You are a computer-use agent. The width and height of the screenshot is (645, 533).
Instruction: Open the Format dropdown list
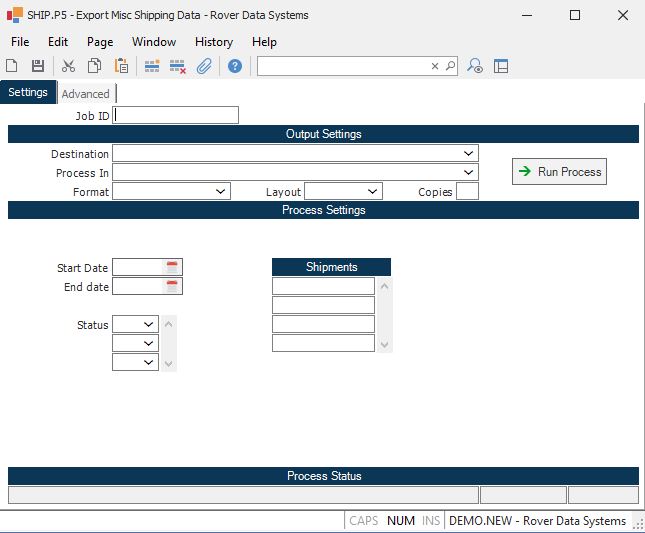click(x=220, y=191)
